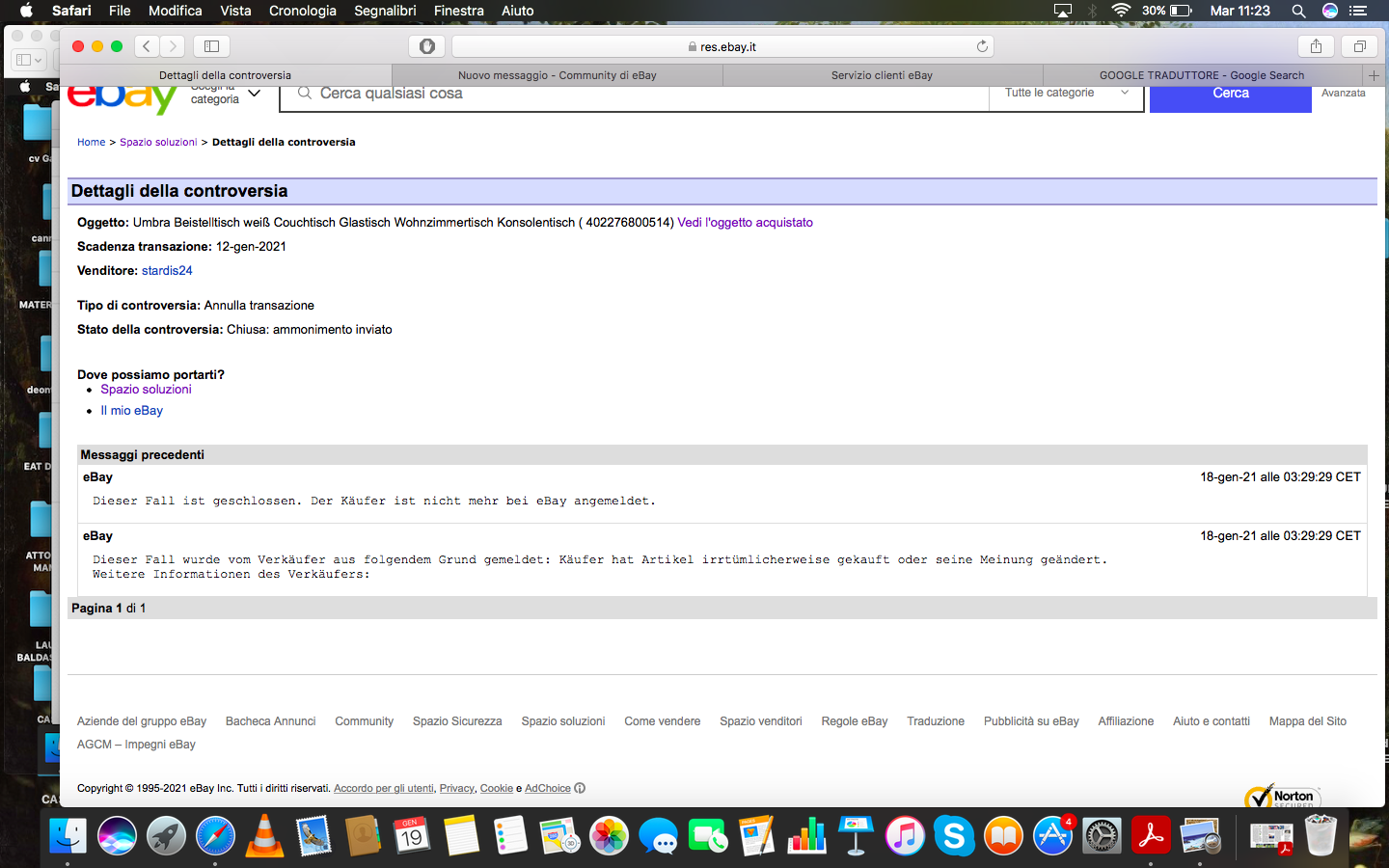This screenshot has height=868, width=1389.
Task: Reload the page in address bar
Action: click(982, 46)
